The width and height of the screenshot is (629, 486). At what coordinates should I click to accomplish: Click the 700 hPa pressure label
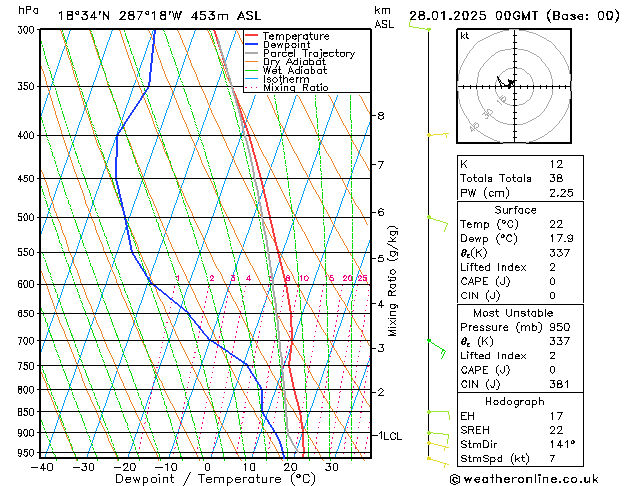pyautogui.click(x=28, y=341)
